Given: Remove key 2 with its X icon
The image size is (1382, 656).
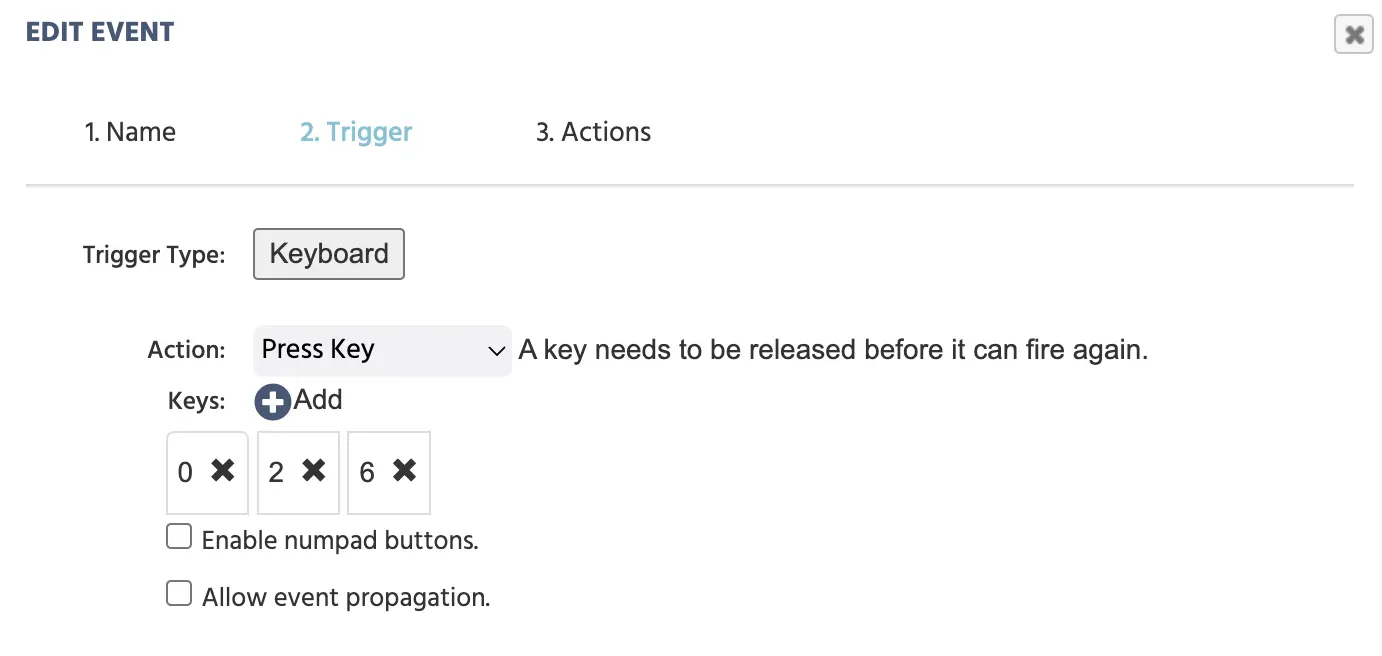Looking at the screenshot, I should click(x=314, y=470).
